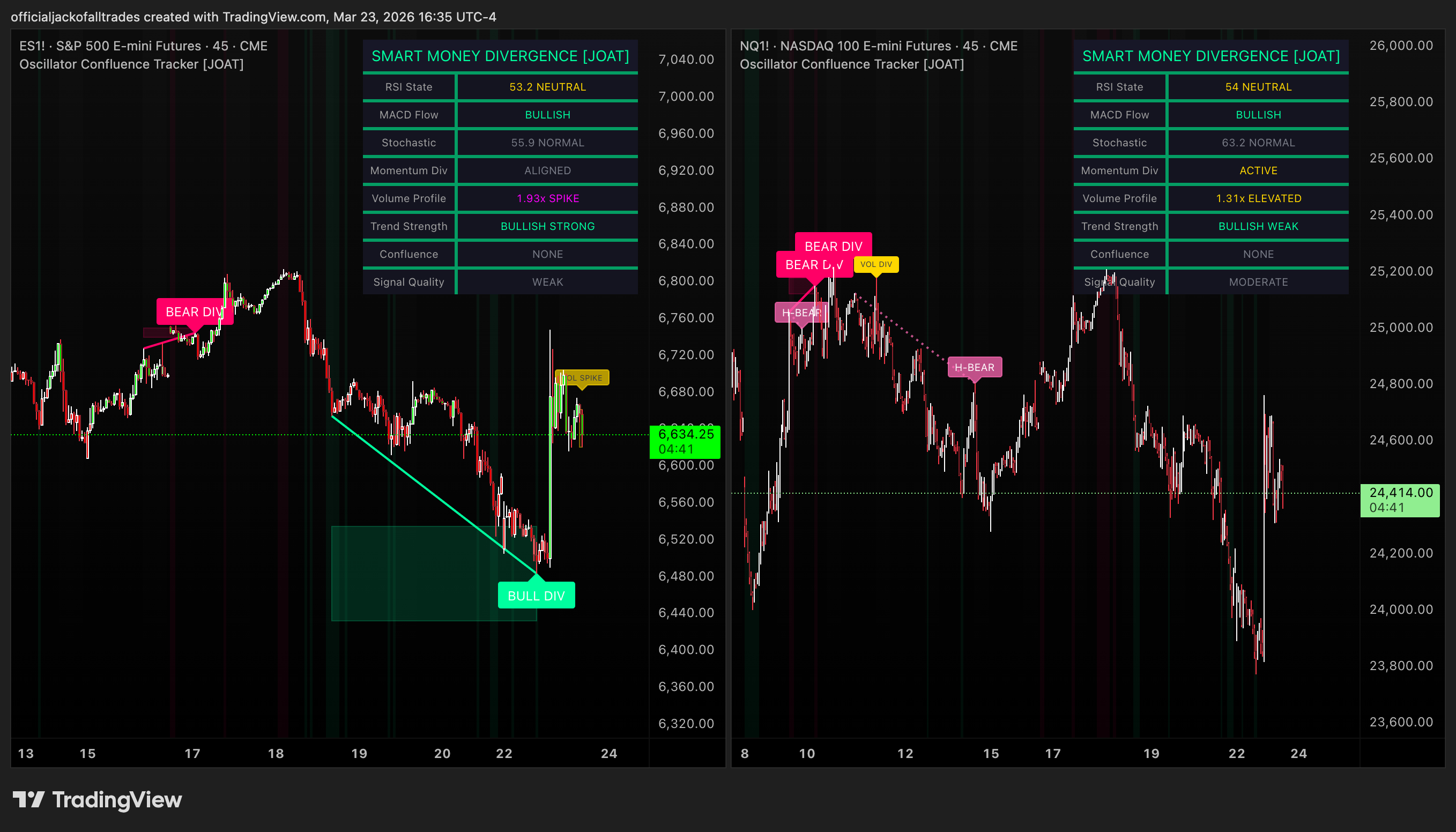Click the NQ table 'Confluence' row label
Viewport: 1456px width, 832px height.
coord(1119,254)
